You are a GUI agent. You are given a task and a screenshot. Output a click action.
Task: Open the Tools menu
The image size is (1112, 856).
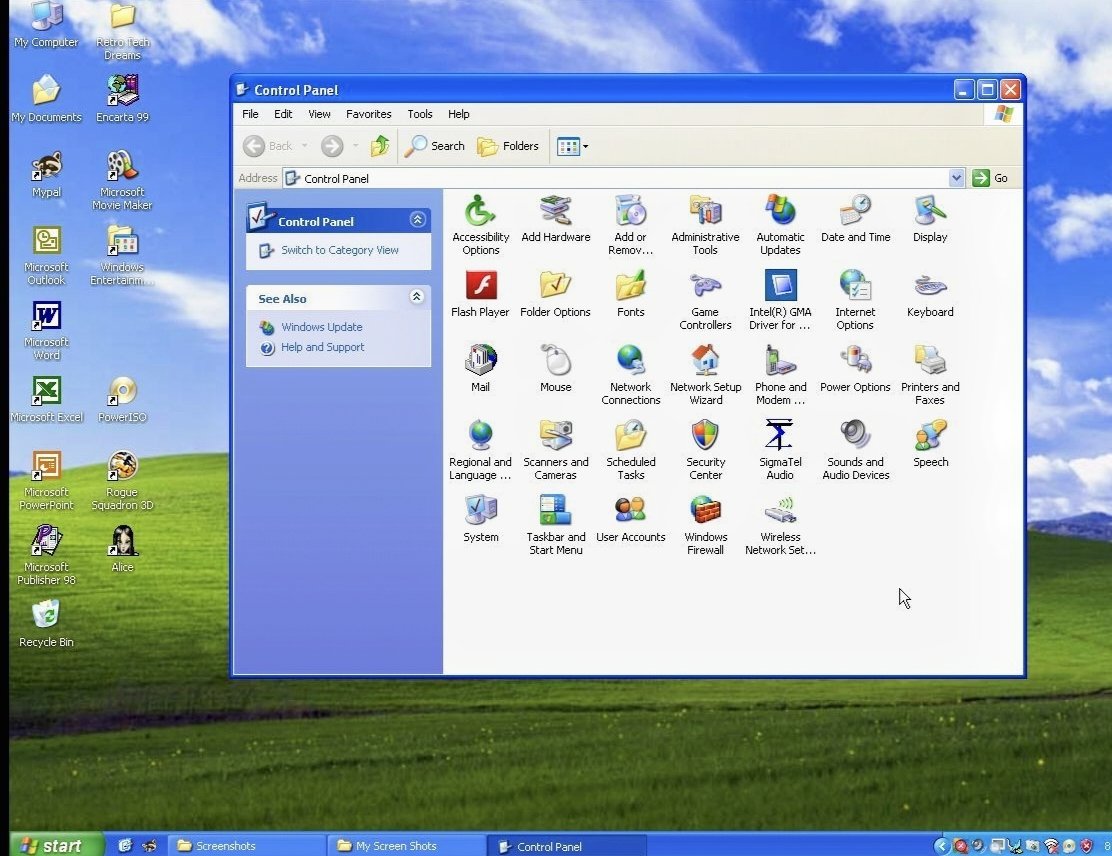coord(419,114)
